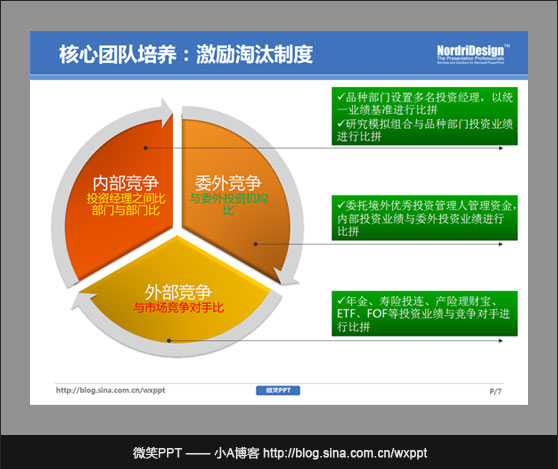Image resolution: width=558 pixels, height=469 pixels.
Task: Click caption 微笑PPT —— 小A博客 at bottom
Action: coord(196,453)
